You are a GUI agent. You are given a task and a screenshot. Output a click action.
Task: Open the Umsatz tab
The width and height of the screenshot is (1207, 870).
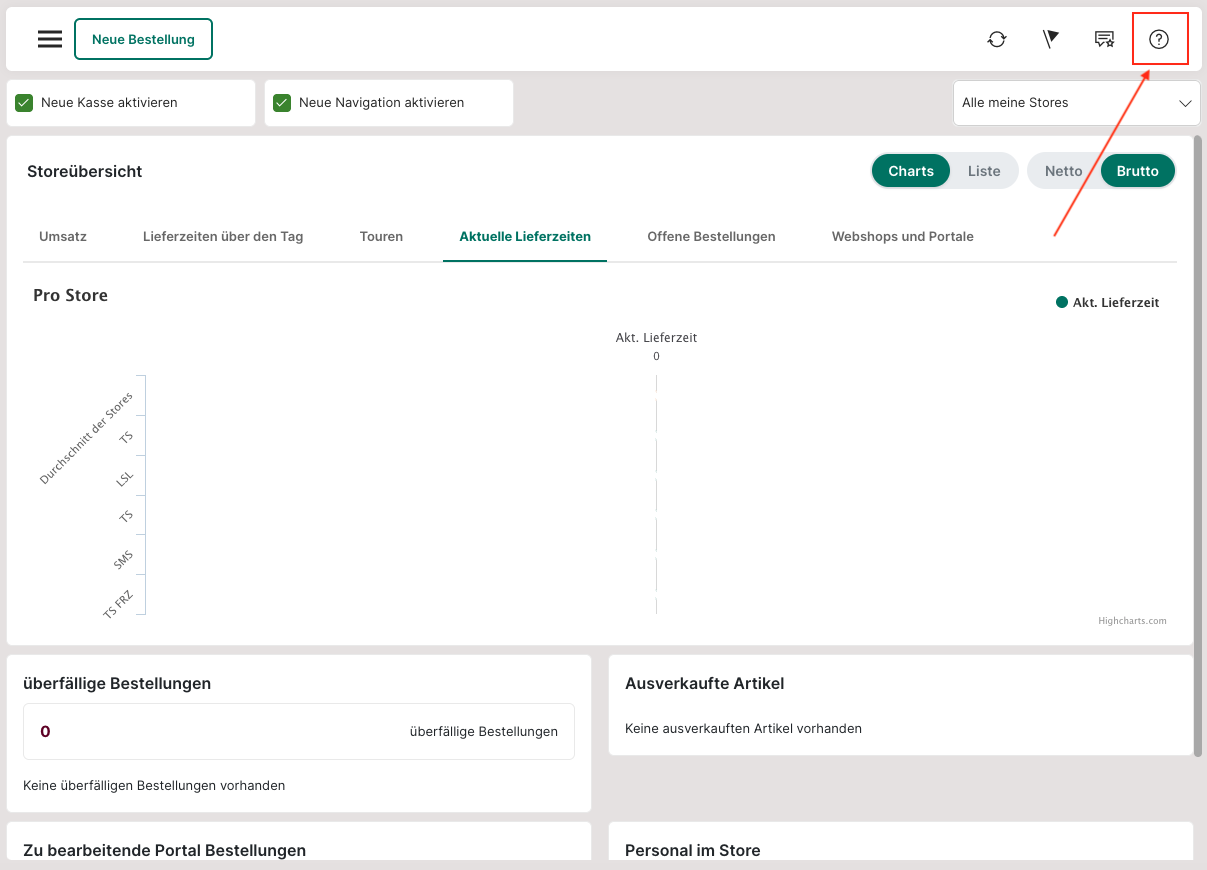[63, 237]
